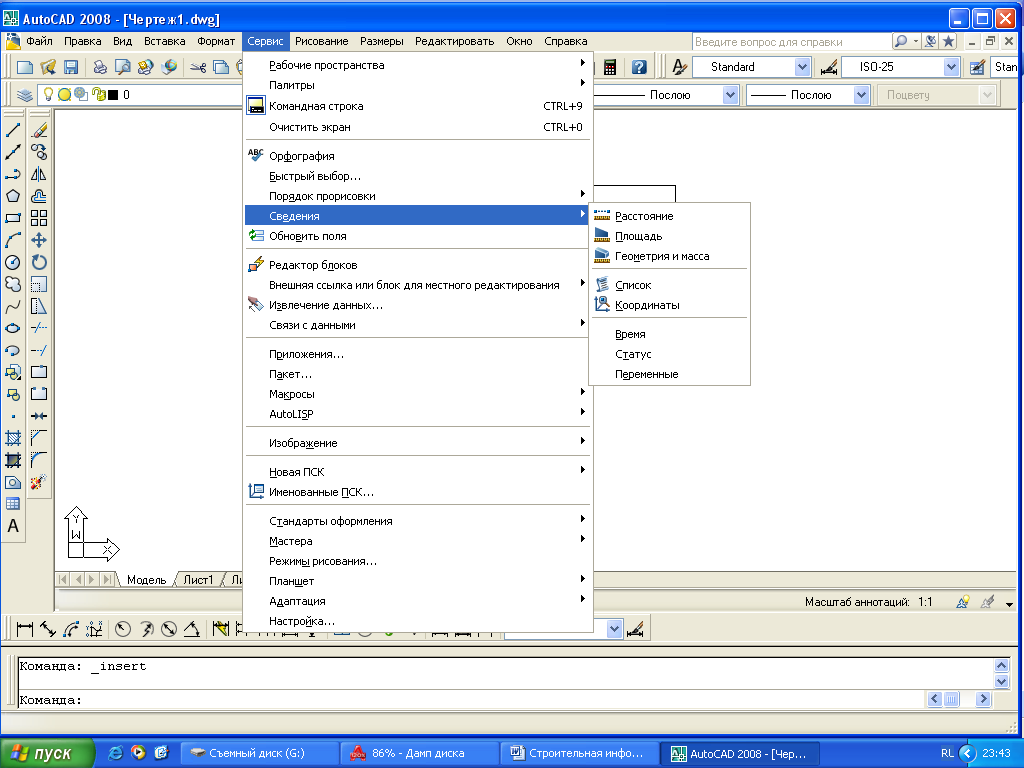Choose Расстояние from Сведения submenu
This screenshot has height=768, width=1024.
[669, 216]
